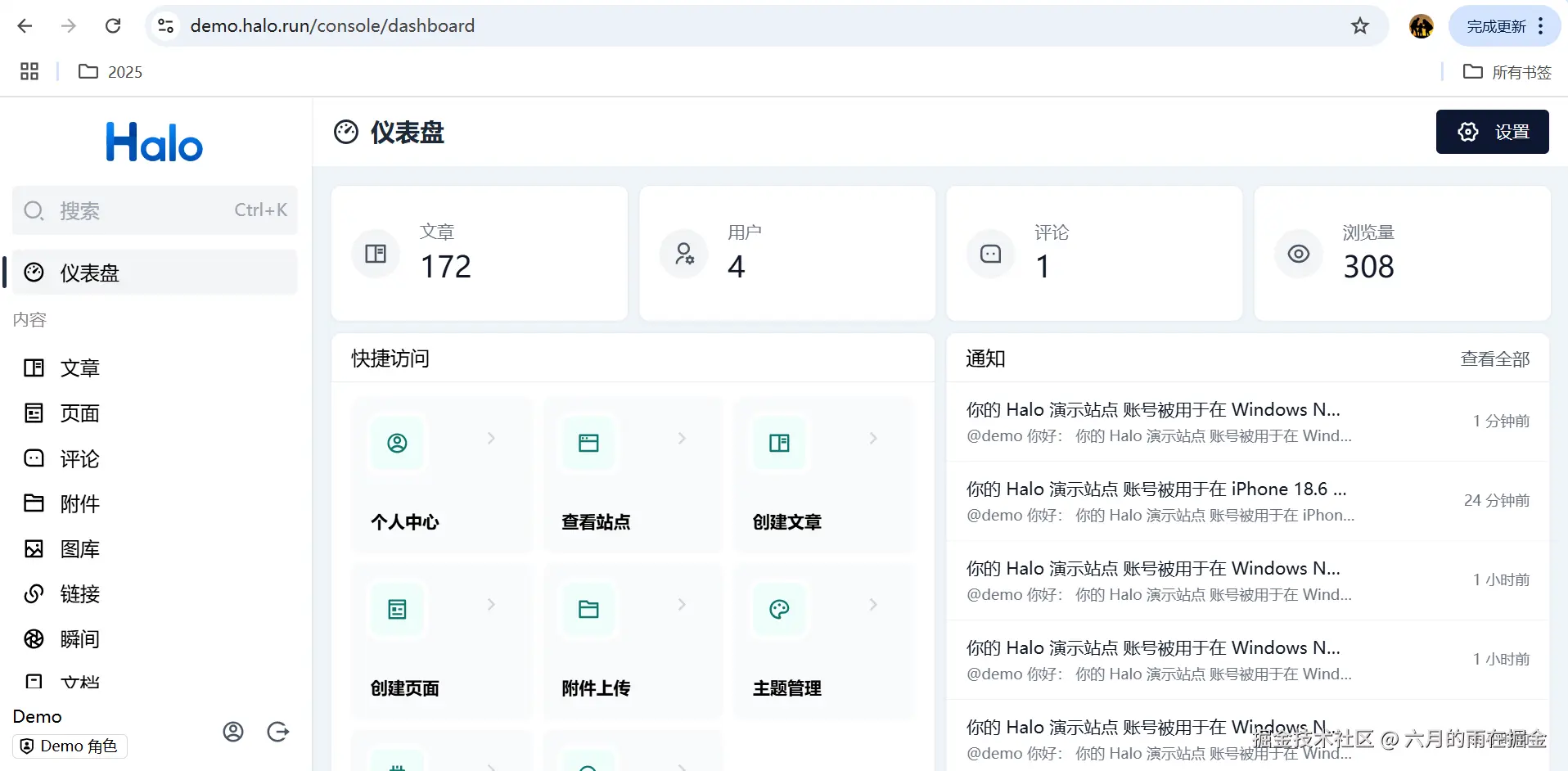Open the 查看站点 quick access card
Image resolution: width=1568 pixels, height=771 pixels.
pyautogui.click(x=633, y=475)
